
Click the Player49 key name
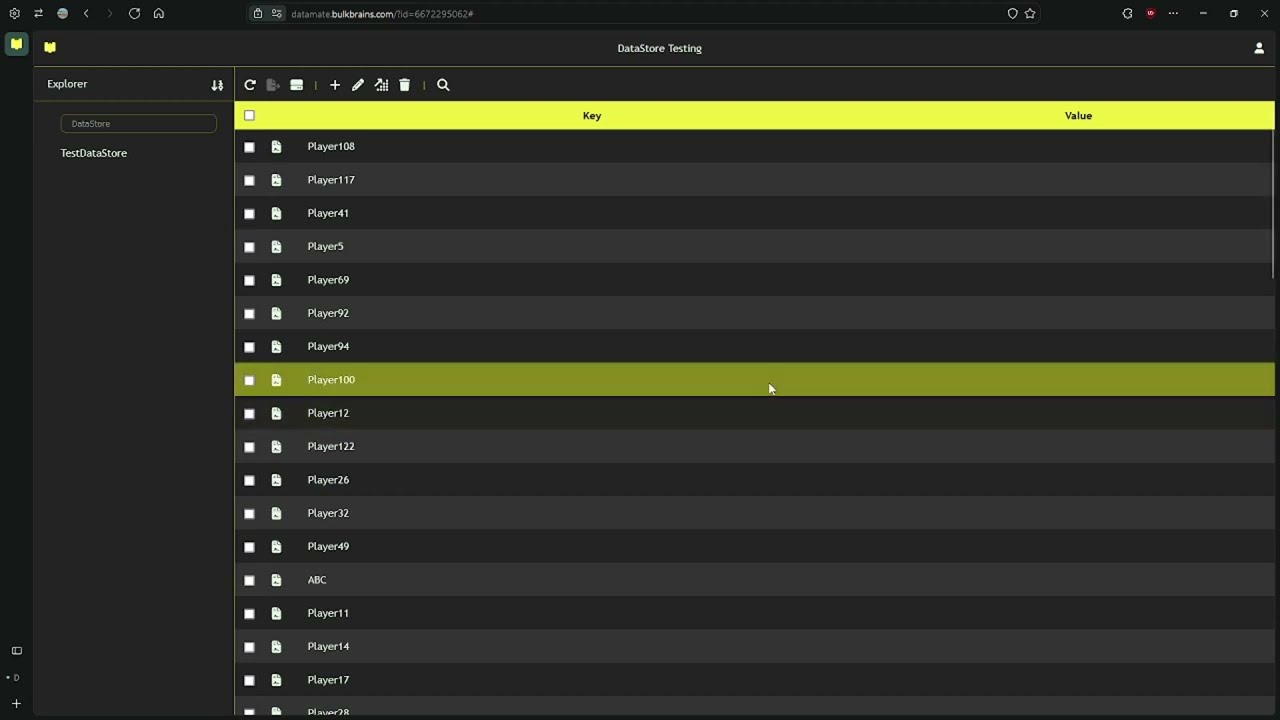point(328,546)
